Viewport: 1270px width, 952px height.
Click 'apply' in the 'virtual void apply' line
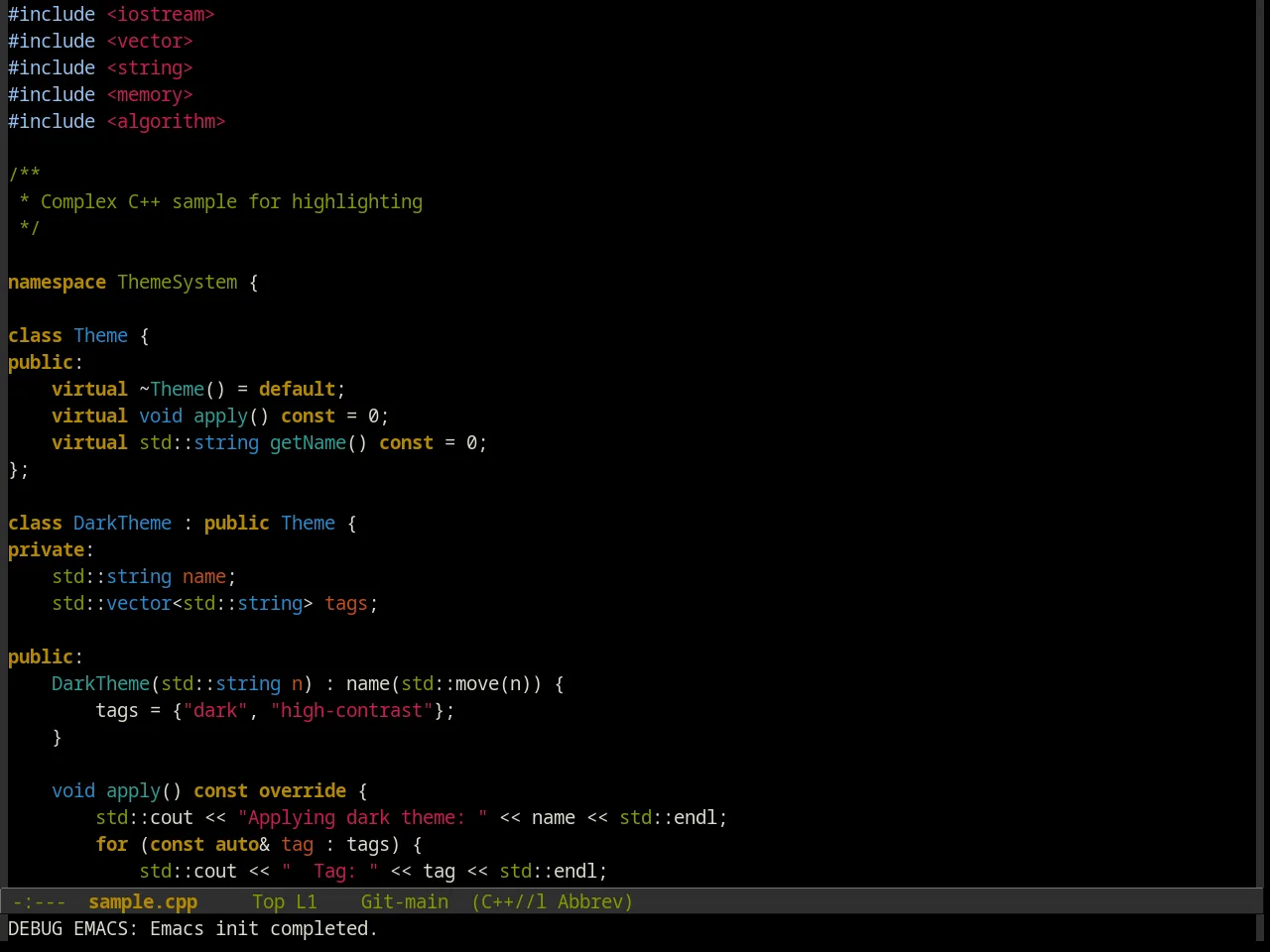coord(220,416)
